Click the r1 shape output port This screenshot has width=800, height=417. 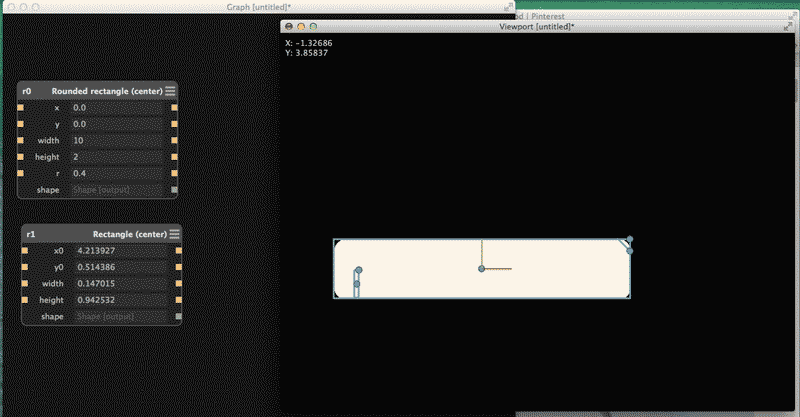point(179,316)
